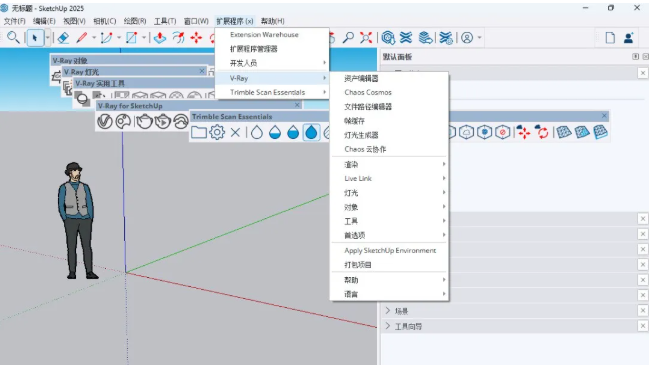The image size is (660, 387).
Task: Toggle the fully filled blue droplet icon
Action: coord(311,133)
